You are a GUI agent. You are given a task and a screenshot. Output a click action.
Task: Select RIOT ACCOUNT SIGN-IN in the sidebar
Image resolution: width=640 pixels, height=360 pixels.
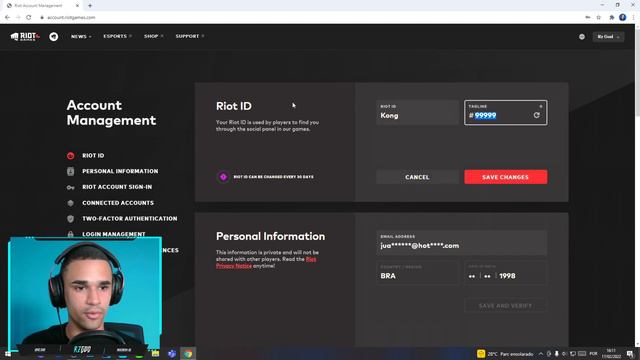[117, 187]
